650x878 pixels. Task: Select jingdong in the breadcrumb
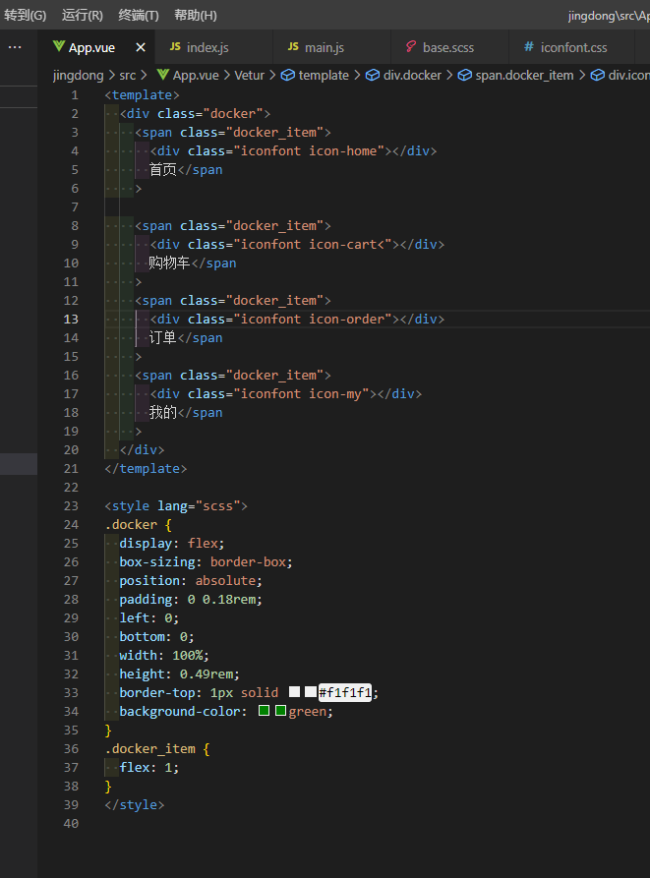point(78,75)
